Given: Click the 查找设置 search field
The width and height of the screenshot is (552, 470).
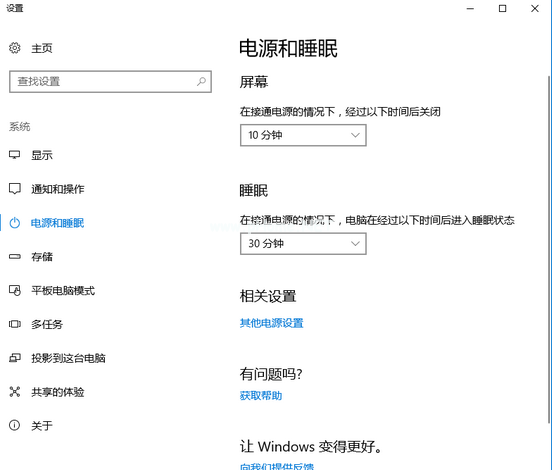Looking at the screenshot, I should (110, 82).
